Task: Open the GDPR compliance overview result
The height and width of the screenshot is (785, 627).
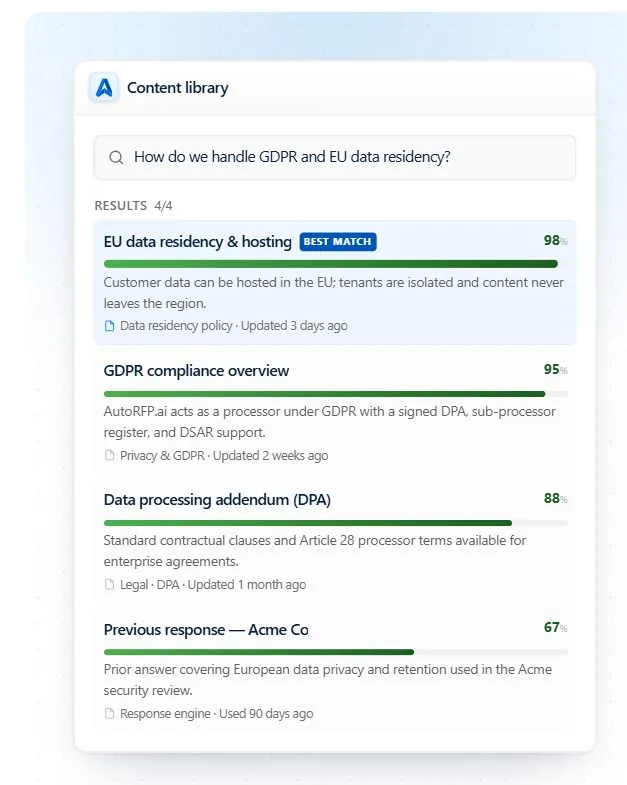Action: (335, 412)
